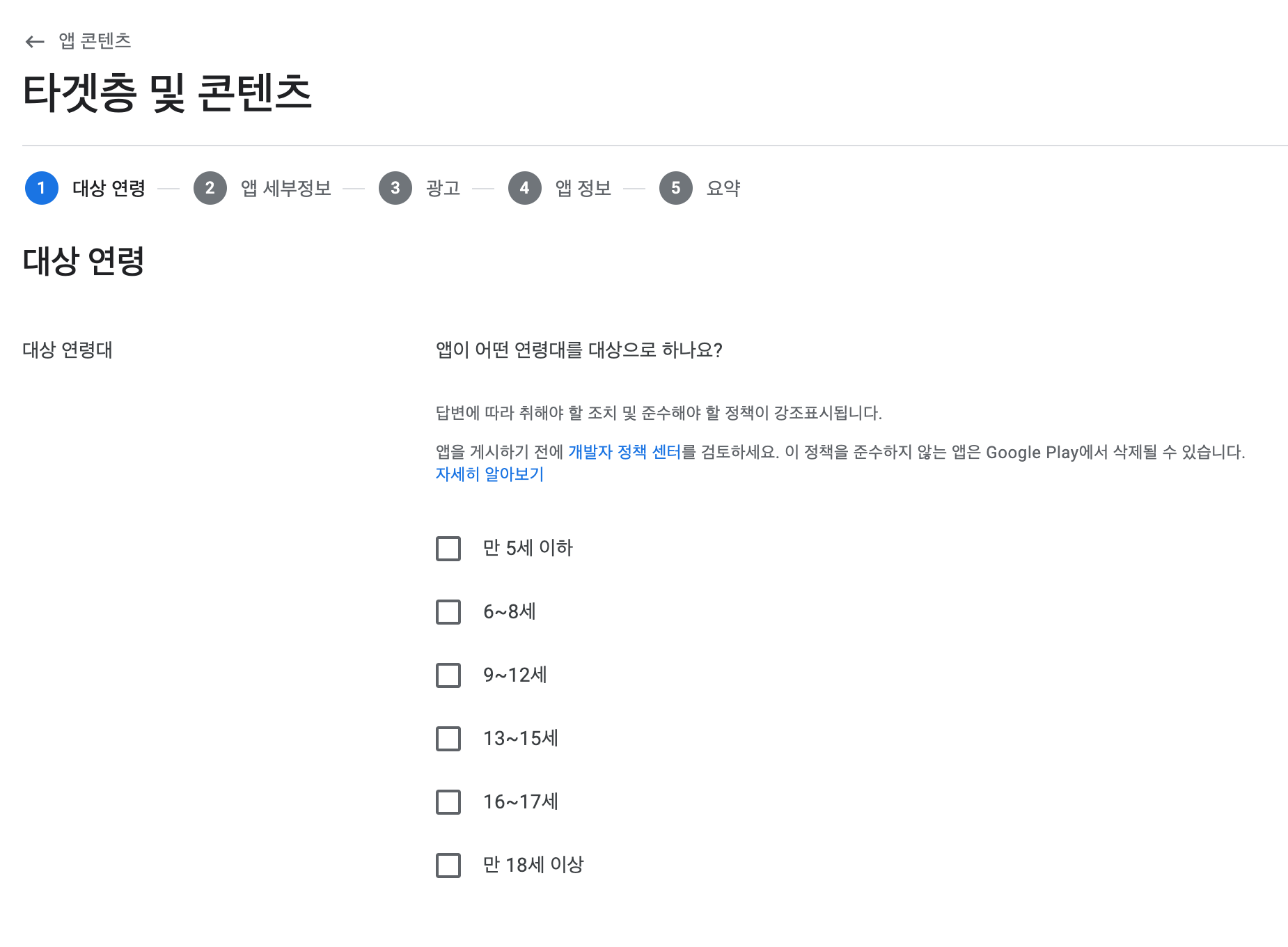The width and height of the screenshot is (1288, 947).
Task: Click the step 4 circle icon
Action: (x=525, y=188)
